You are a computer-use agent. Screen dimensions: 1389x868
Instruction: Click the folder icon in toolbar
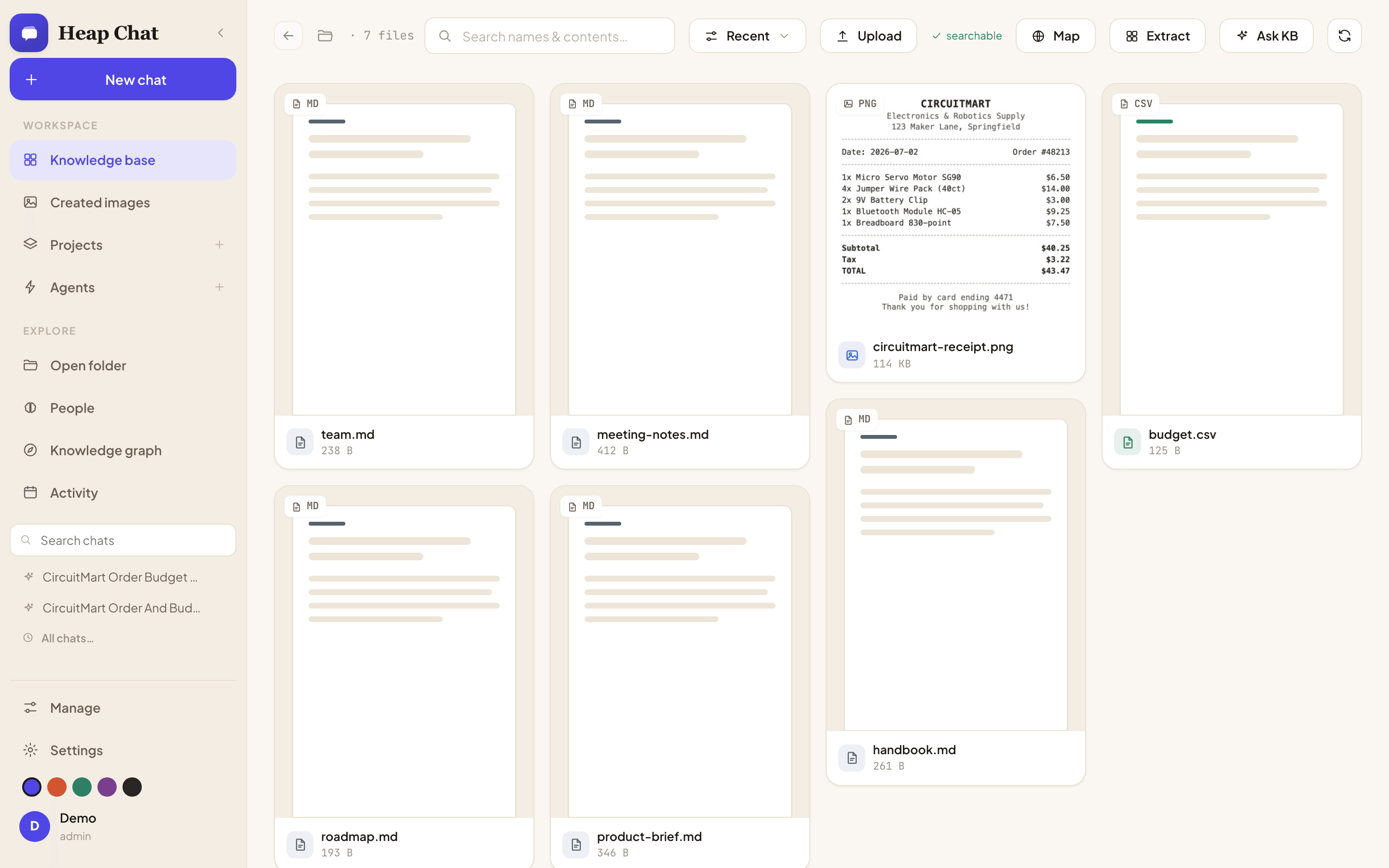tap(325, 36)
